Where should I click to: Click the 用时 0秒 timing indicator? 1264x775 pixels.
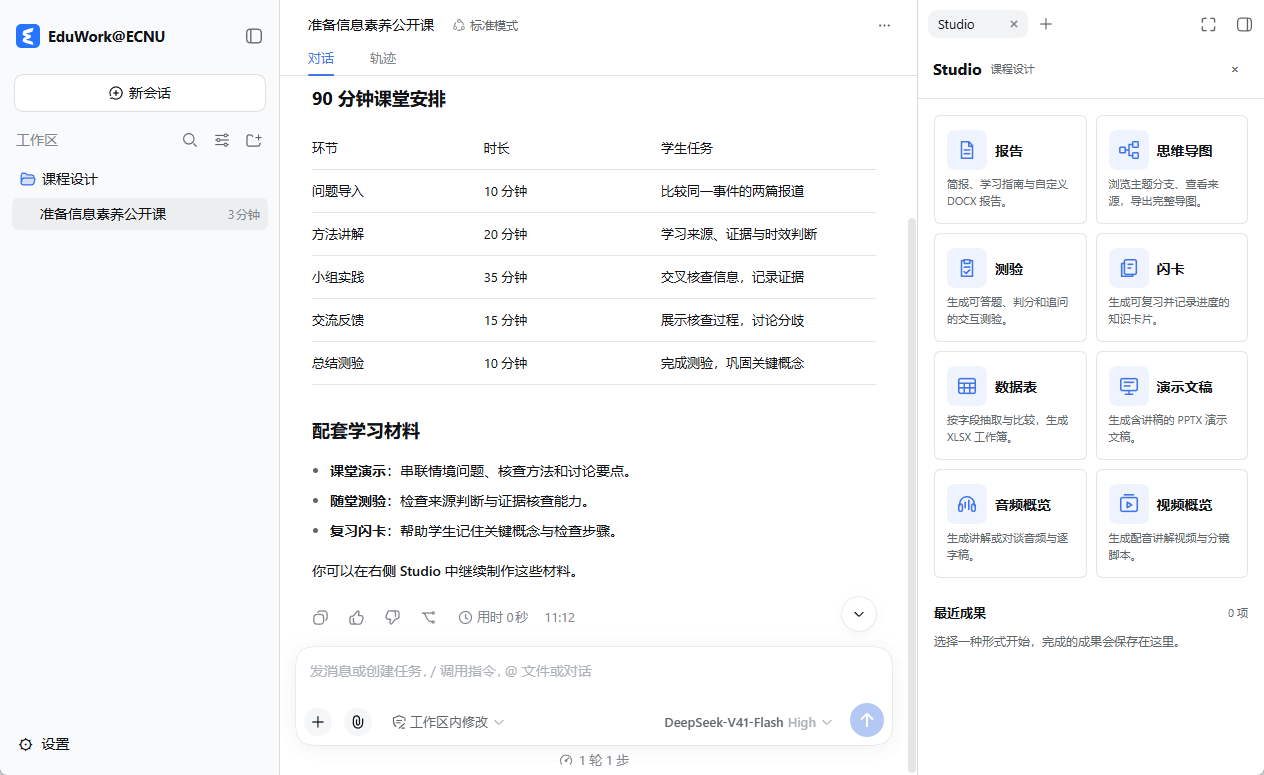(493, 617)
